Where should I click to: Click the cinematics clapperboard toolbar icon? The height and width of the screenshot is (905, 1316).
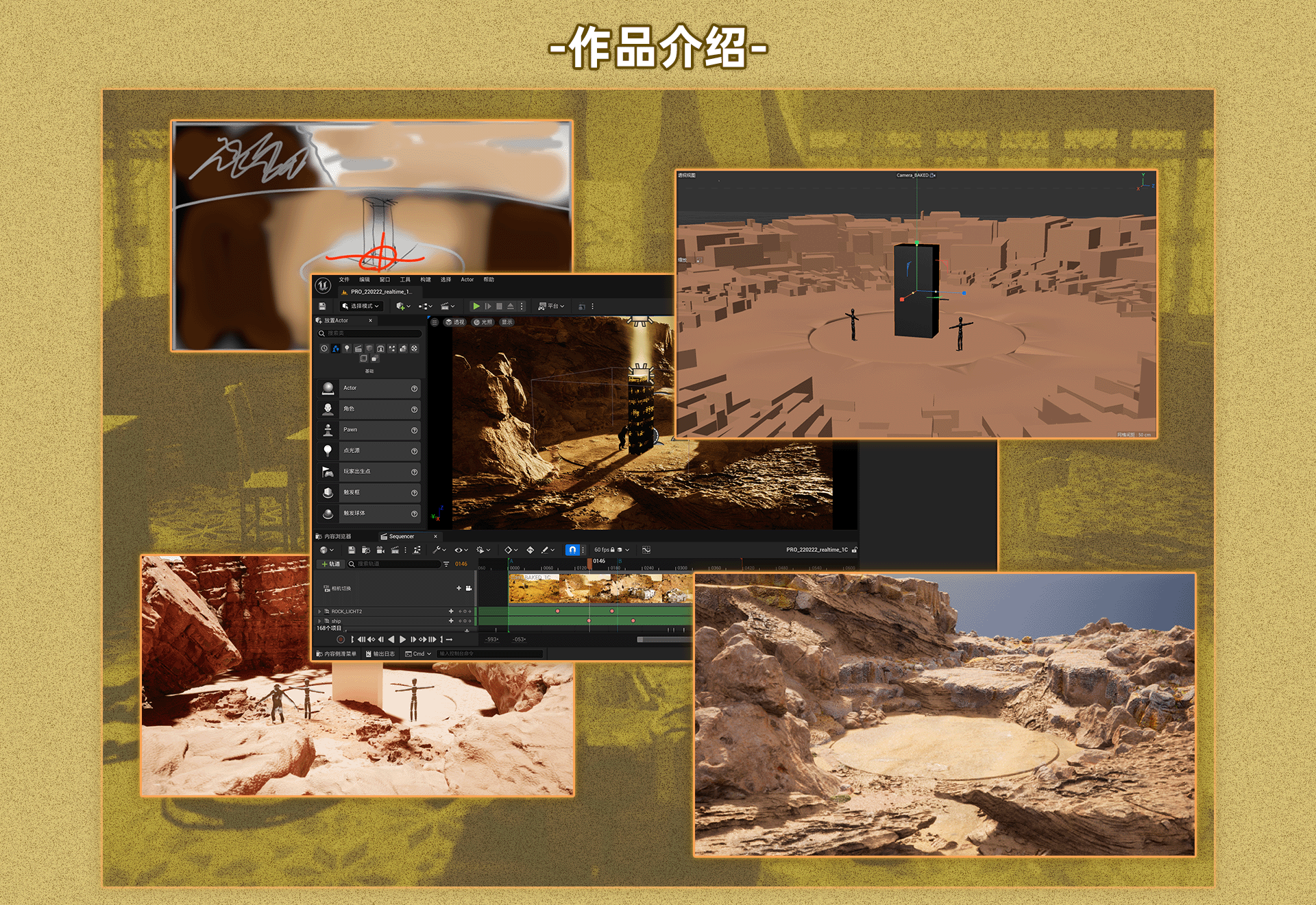[x=445, y=306]
